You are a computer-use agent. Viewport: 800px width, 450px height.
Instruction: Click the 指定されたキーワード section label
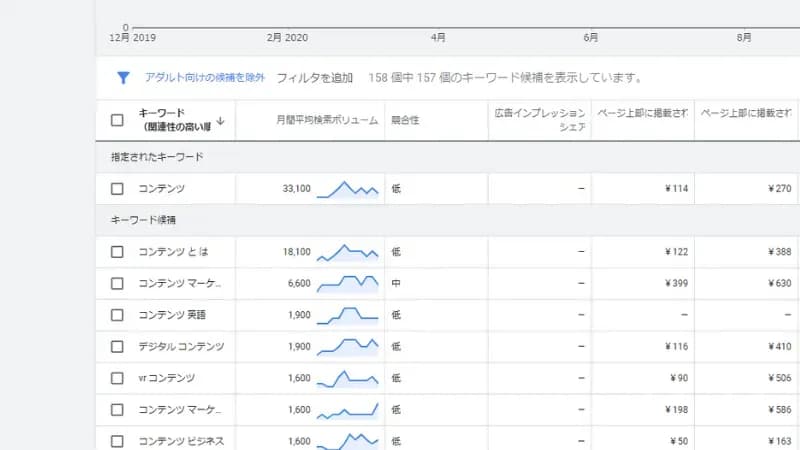[x=157, y=157]
